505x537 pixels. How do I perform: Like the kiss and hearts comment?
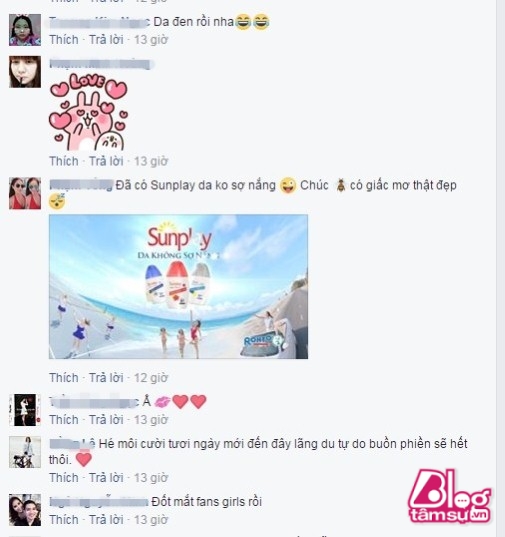[x=64, y=420]
